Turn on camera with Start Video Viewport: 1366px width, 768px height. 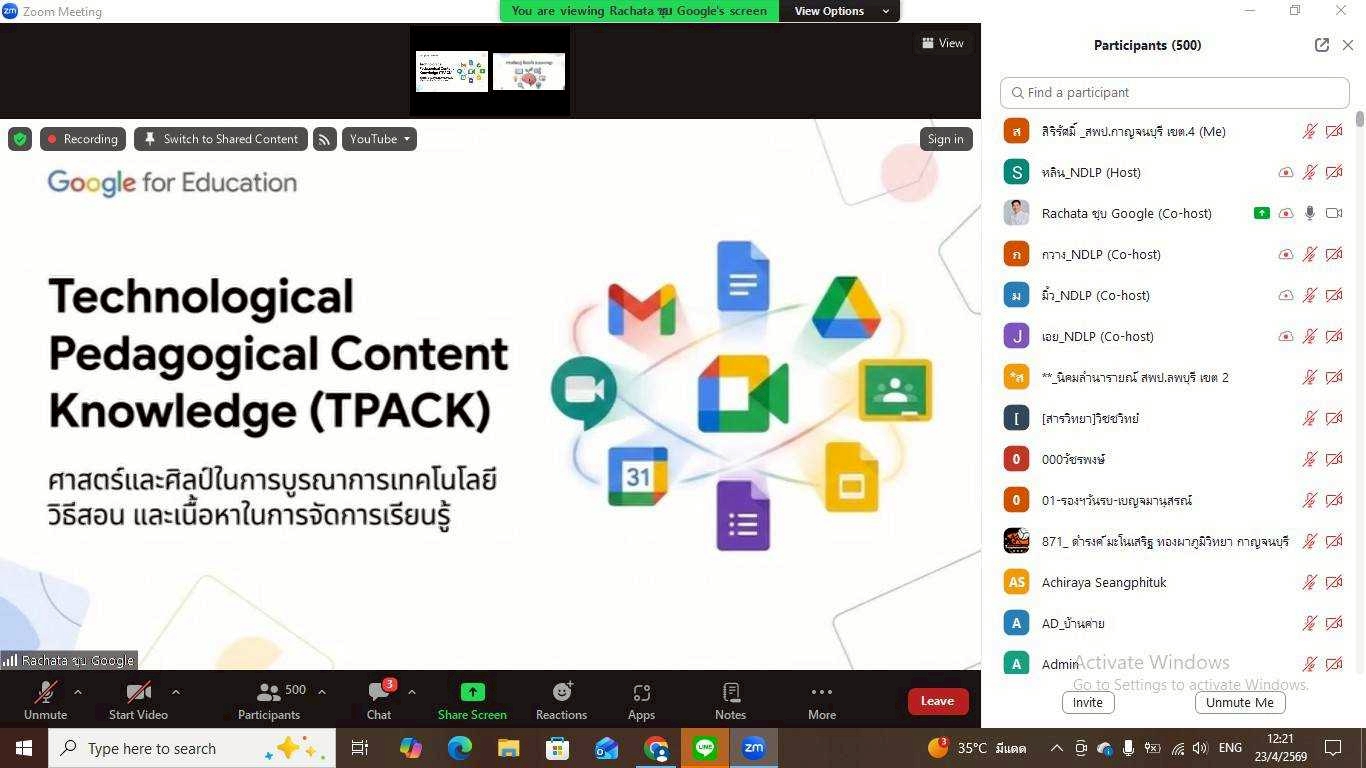[x=138, y=701]
